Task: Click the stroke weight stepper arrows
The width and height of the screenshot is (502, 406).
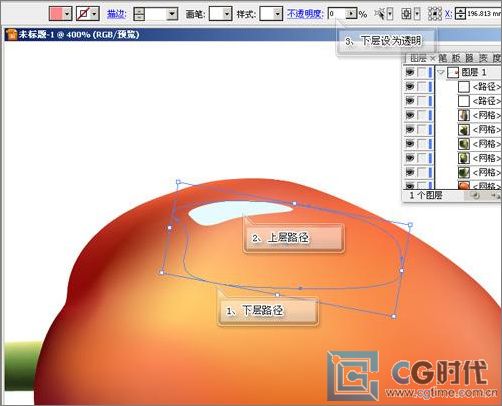Action: pyautogui.click(x=139, y=14)
